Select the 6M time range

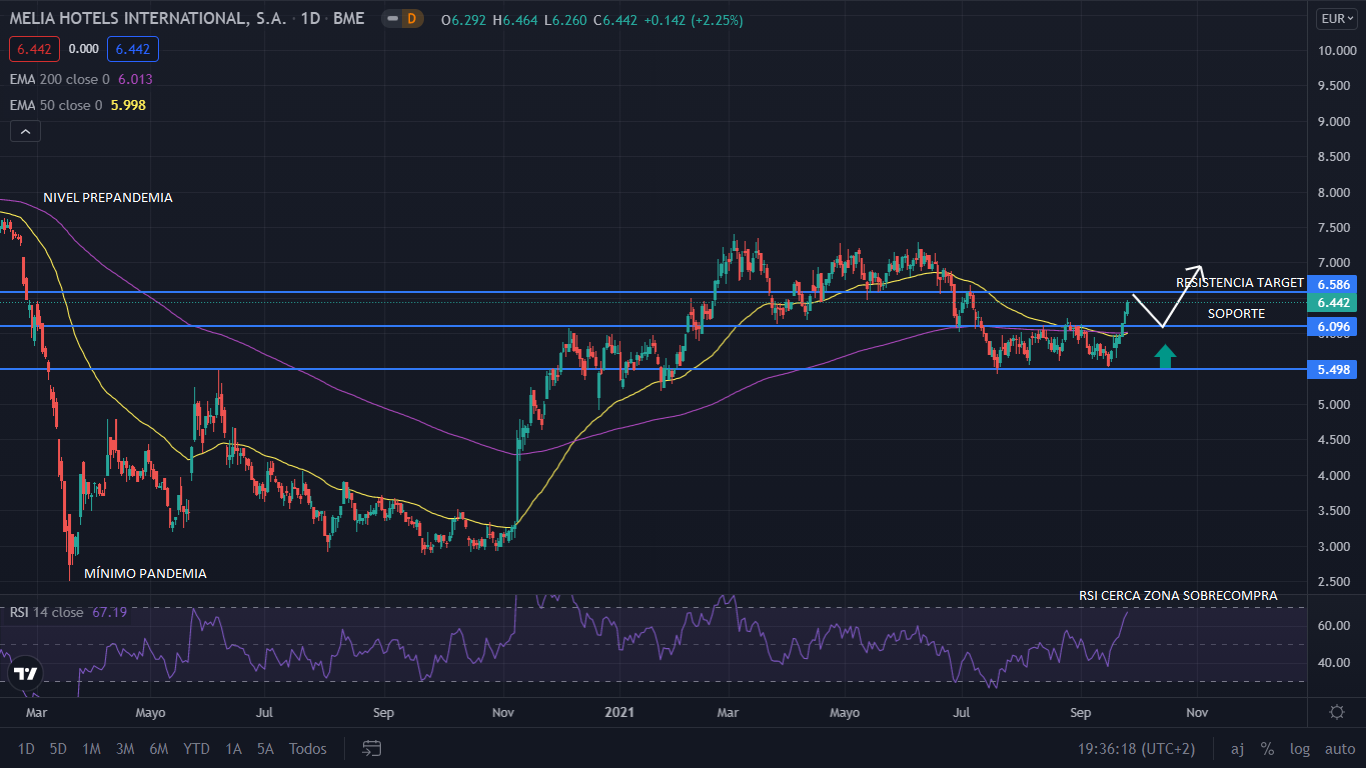(158, 748)
